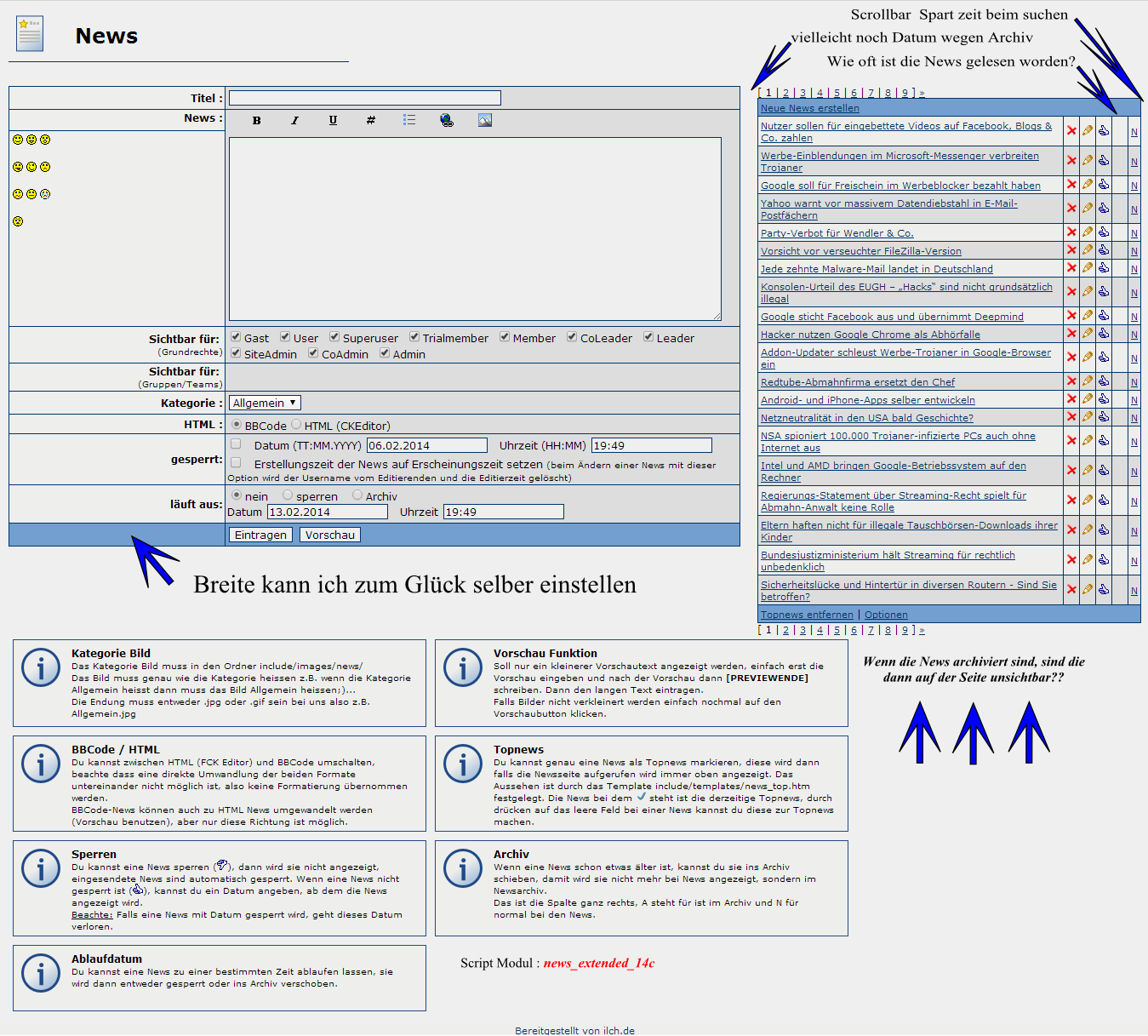Insert an image with the picture icon
This screenshot has width=1148, height=1036.
click(485, 120)
